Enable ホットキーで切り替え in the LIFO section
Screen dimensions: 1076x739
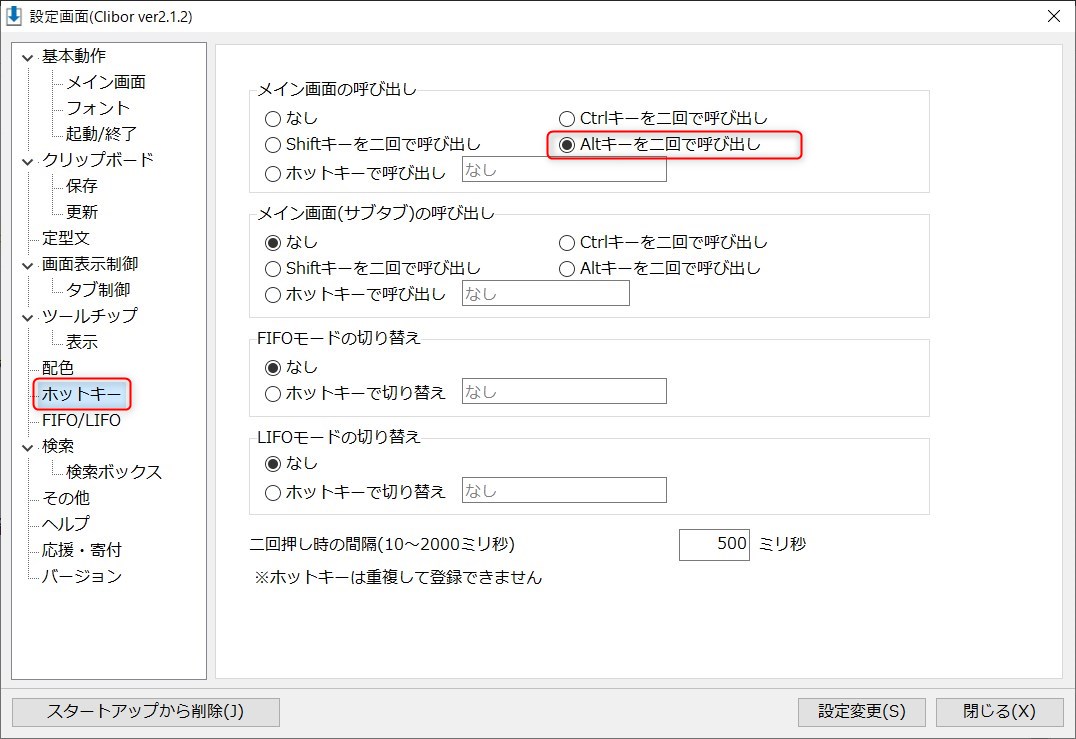(273, 489)
